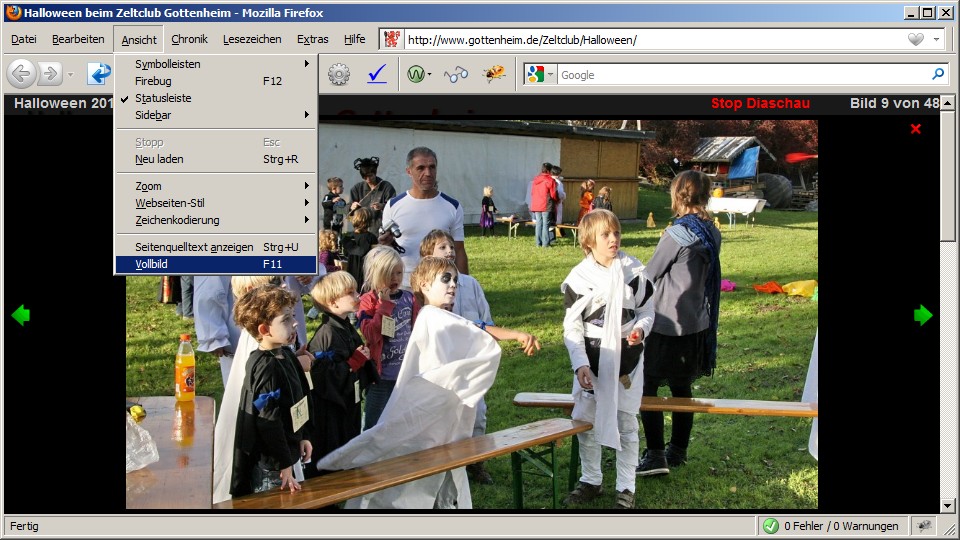Screen dimensions: 960x540
Task: Close the slideshow with the red X
Action: (x=915, y=129)
